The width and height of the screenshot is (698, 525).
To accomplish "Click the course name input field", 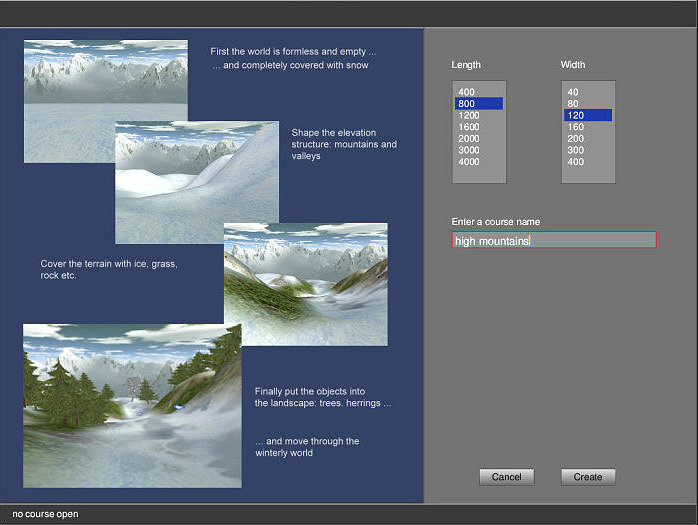I will [554, 240].
